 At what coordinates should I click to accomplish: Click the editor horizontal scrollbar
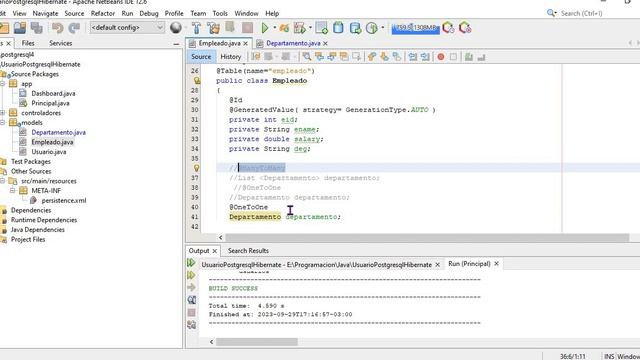427,237
